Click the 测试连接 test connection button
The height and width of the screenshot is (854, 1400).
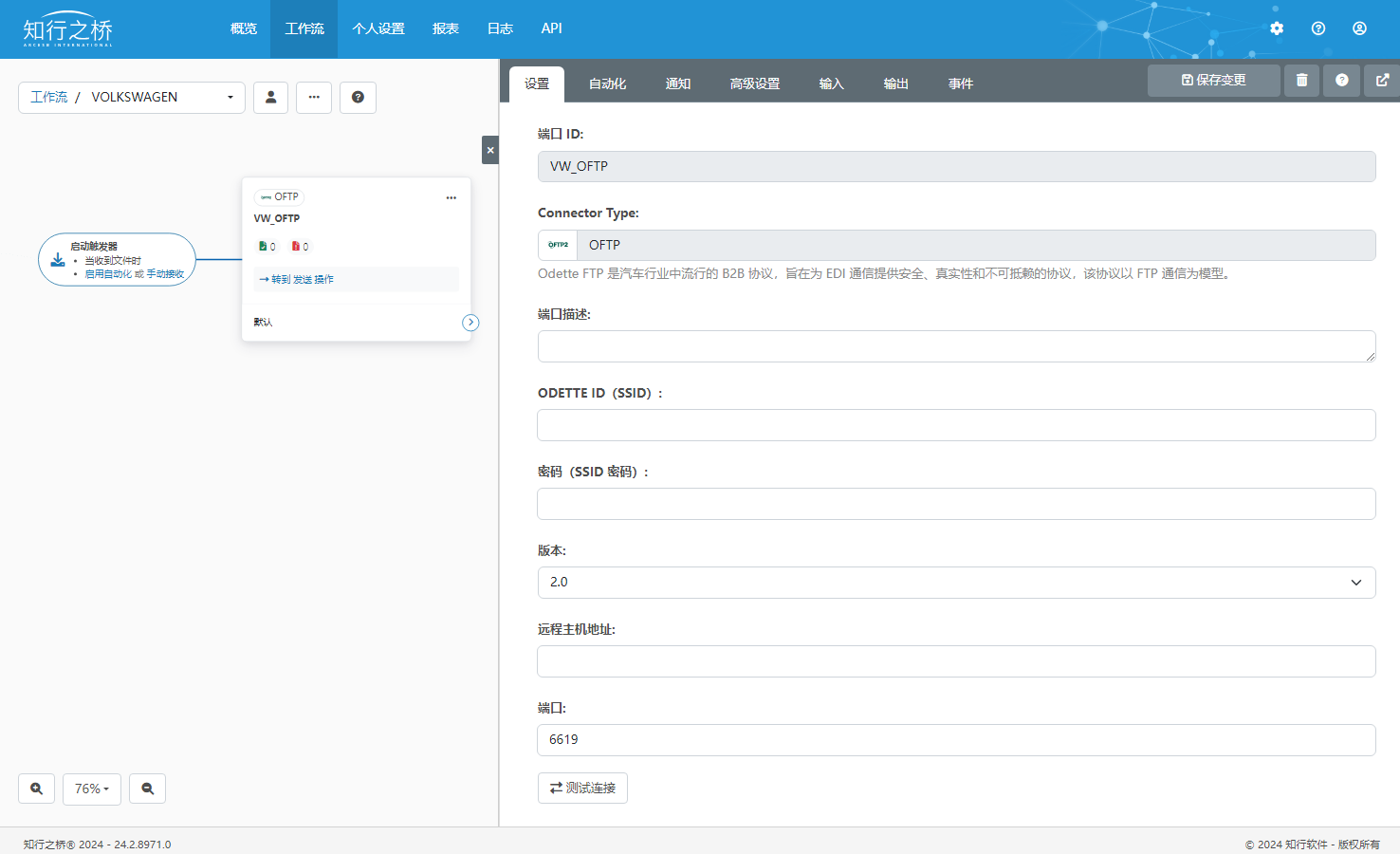click(x=582, y=788)
